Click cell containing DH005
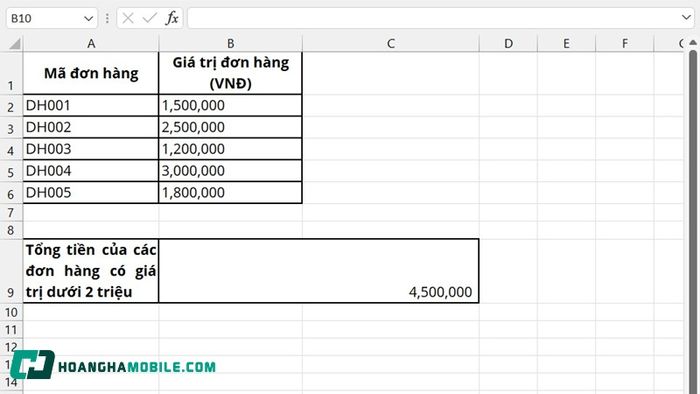The width and height of the screenshot is (700, 394). click(x=91, y=193)
